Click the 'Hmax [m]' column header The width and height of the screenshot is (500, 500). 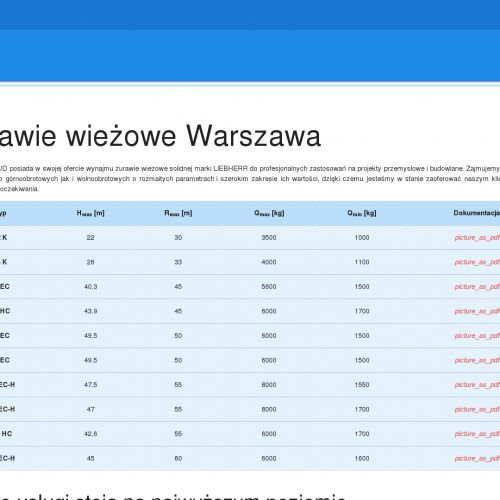click(x=90, y=213)
